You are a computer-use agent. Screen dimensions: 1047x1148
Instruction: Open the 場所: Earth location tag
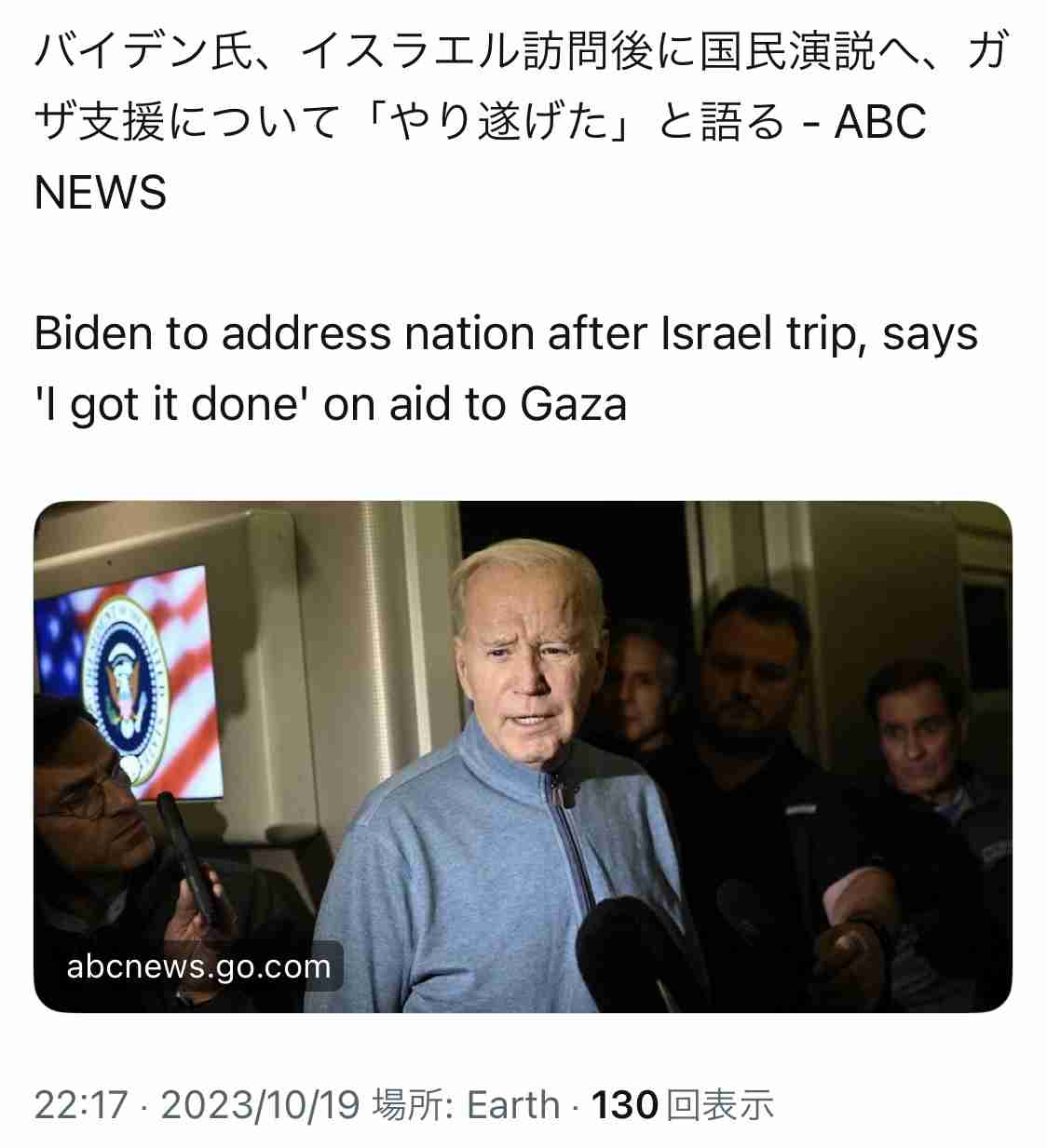pos(466,1105)
